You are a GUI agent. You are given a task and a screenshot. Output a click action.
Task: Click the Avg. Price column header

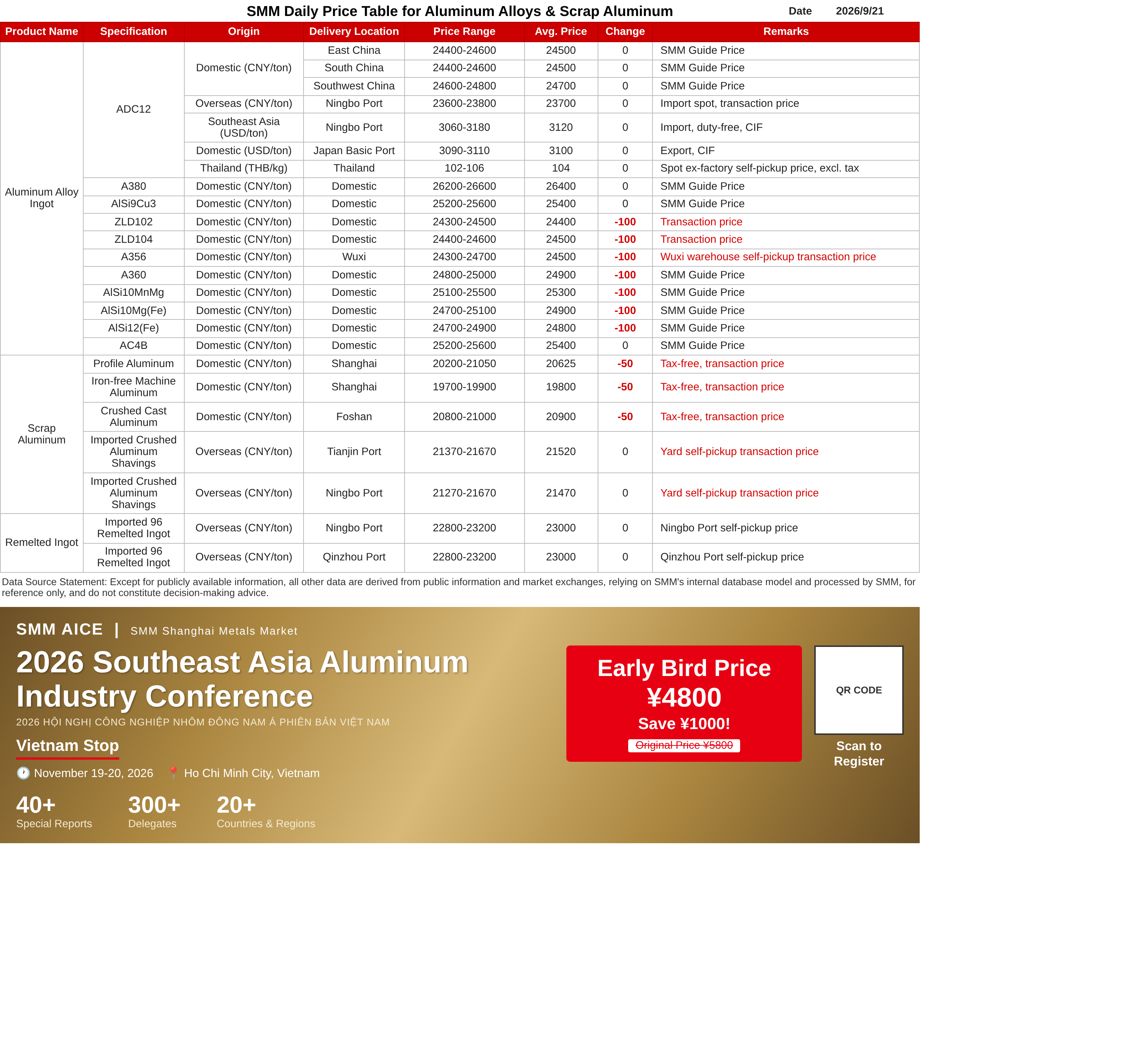561,31
